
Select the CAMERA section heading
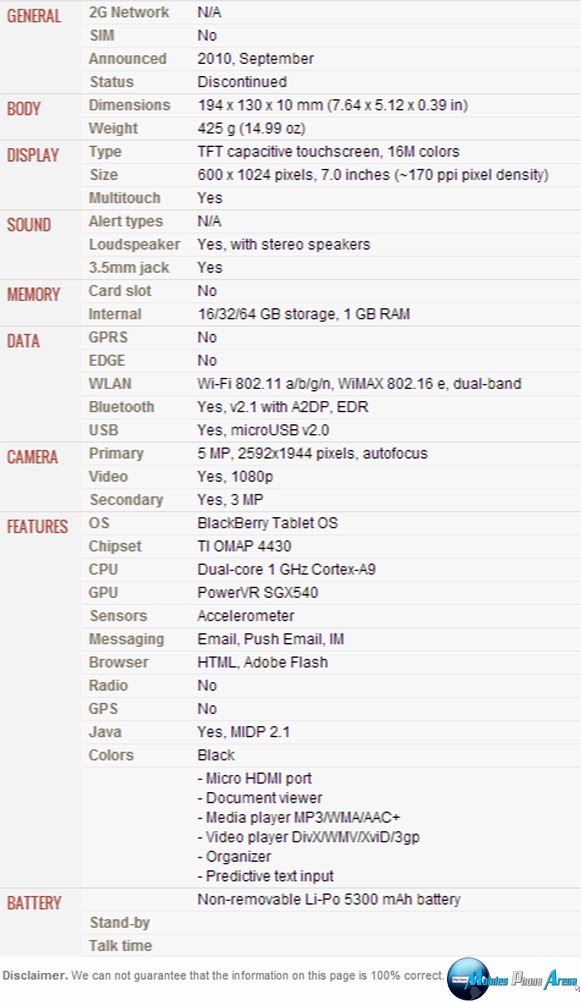[33, 457]
